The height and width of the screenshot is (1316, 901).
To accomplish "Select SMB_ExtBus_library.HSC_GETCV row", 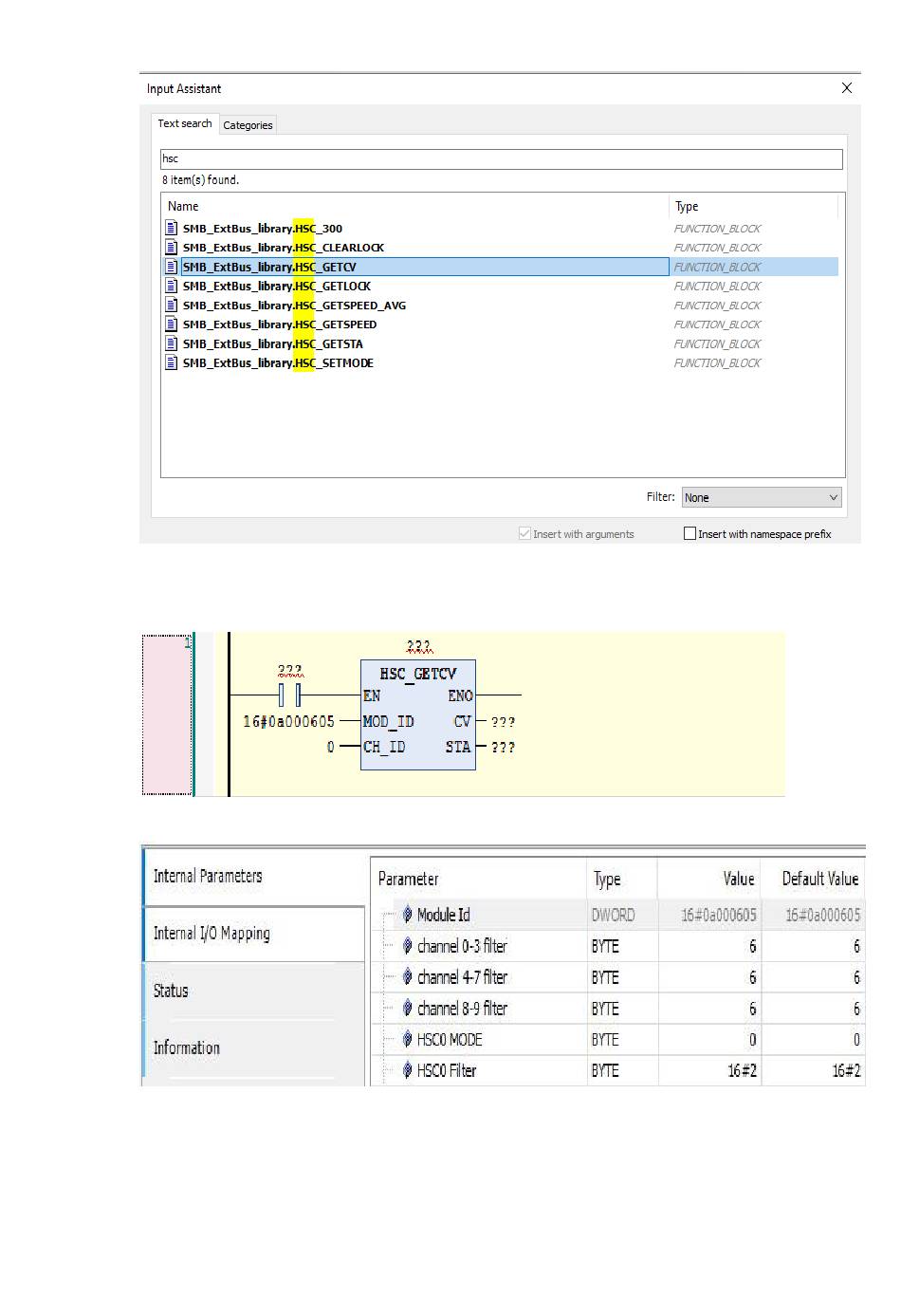I will tap(502, 267).
